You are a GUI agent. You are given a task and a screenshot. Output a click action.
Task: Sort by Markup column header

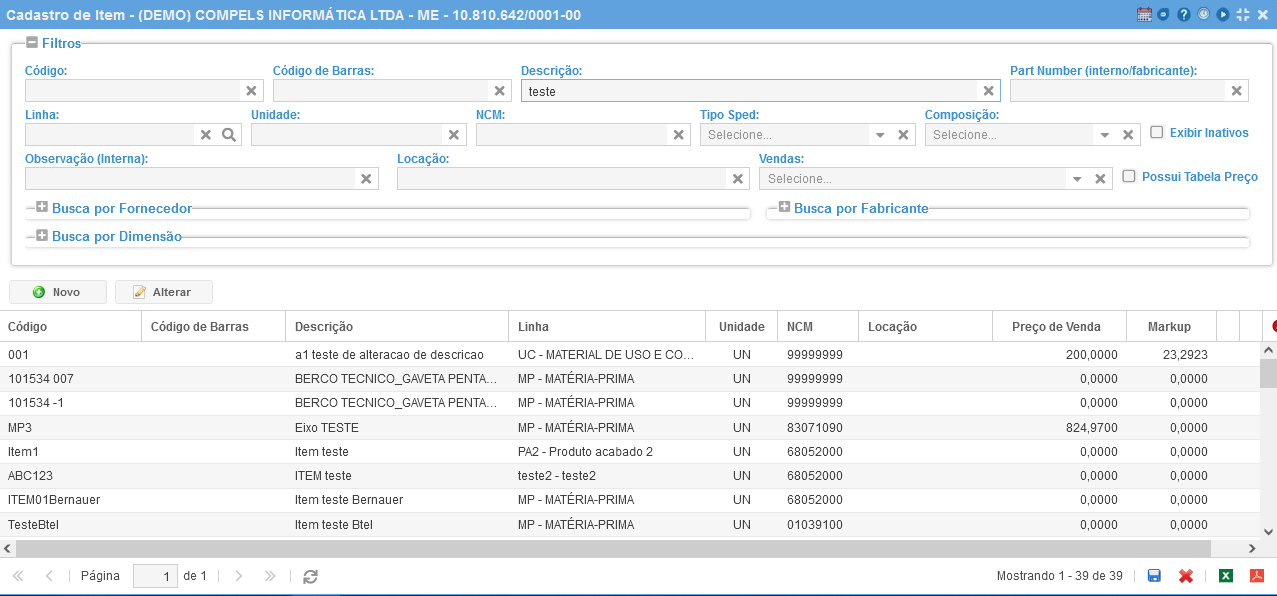pos(1171,327)
